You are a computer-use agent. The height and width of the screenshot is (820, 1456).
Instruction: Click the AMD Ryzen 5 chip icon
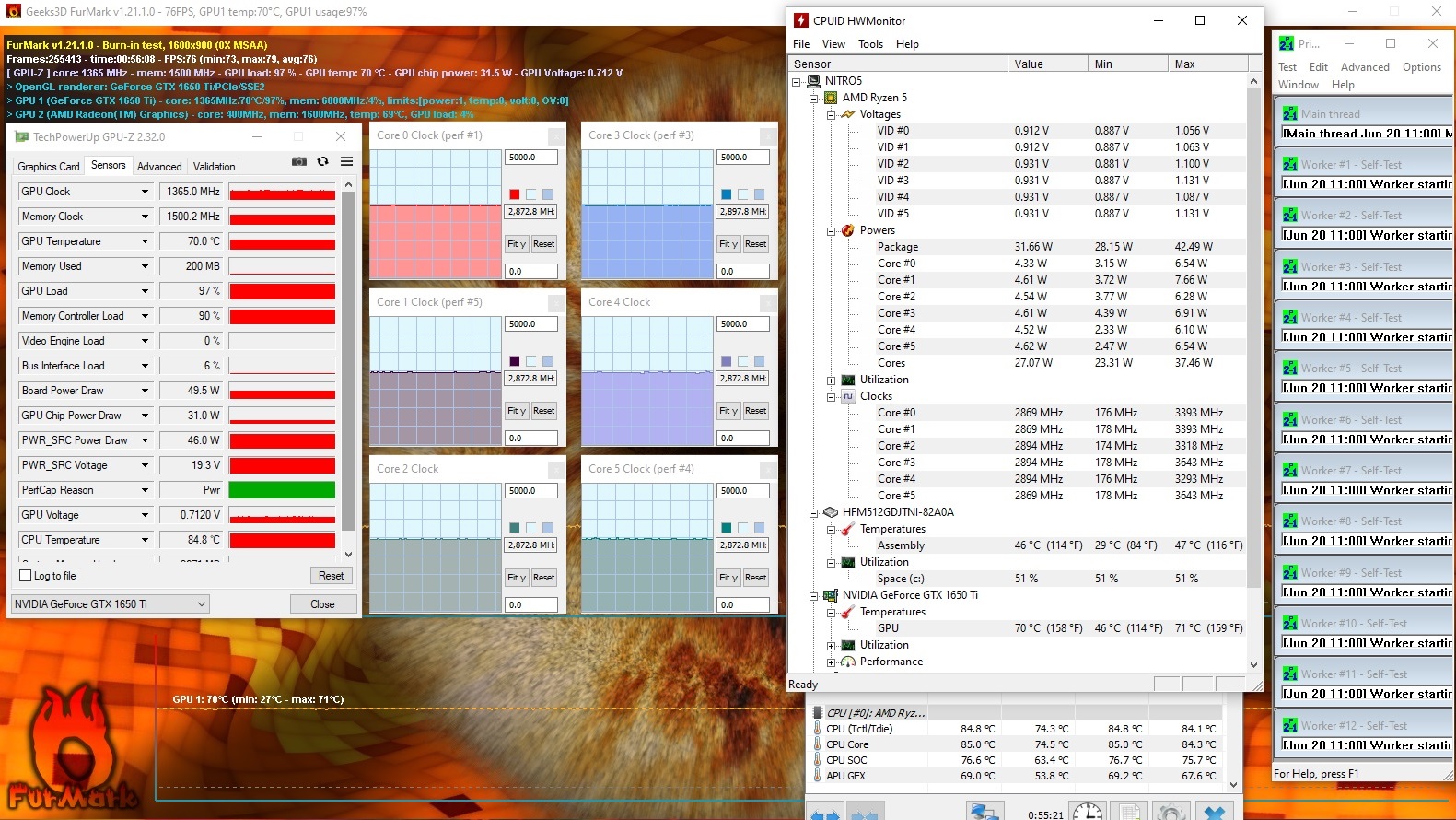tap(831, 98)
